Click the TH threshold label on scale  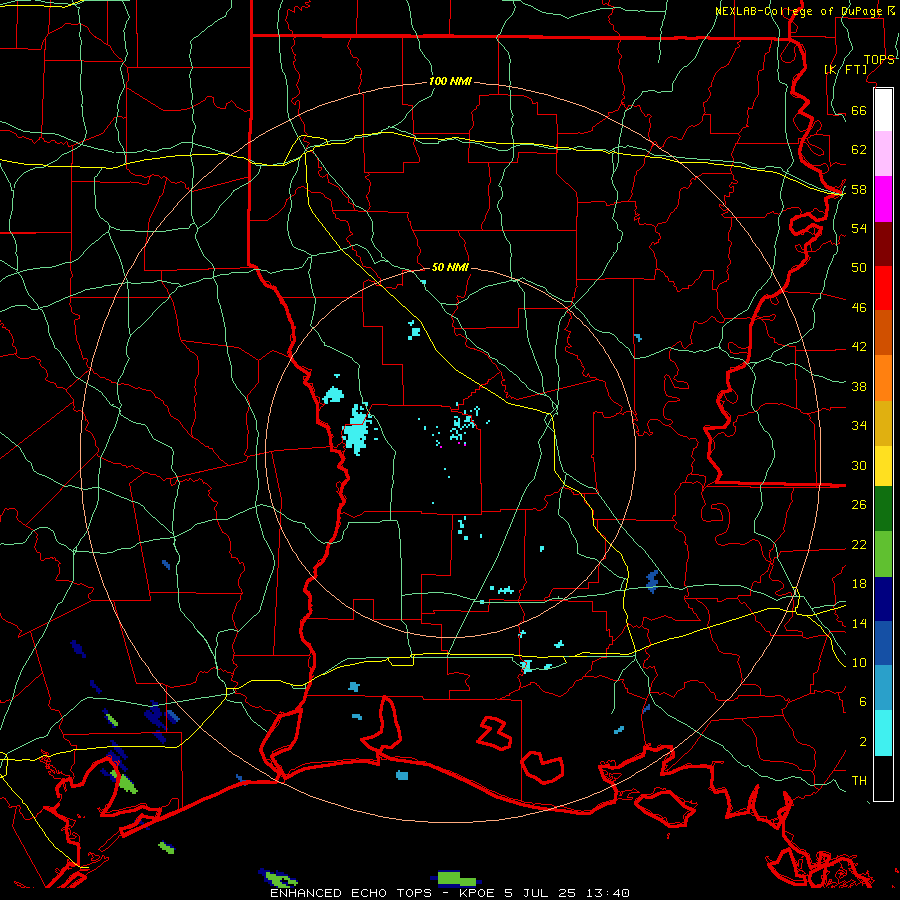coord(859,780)
